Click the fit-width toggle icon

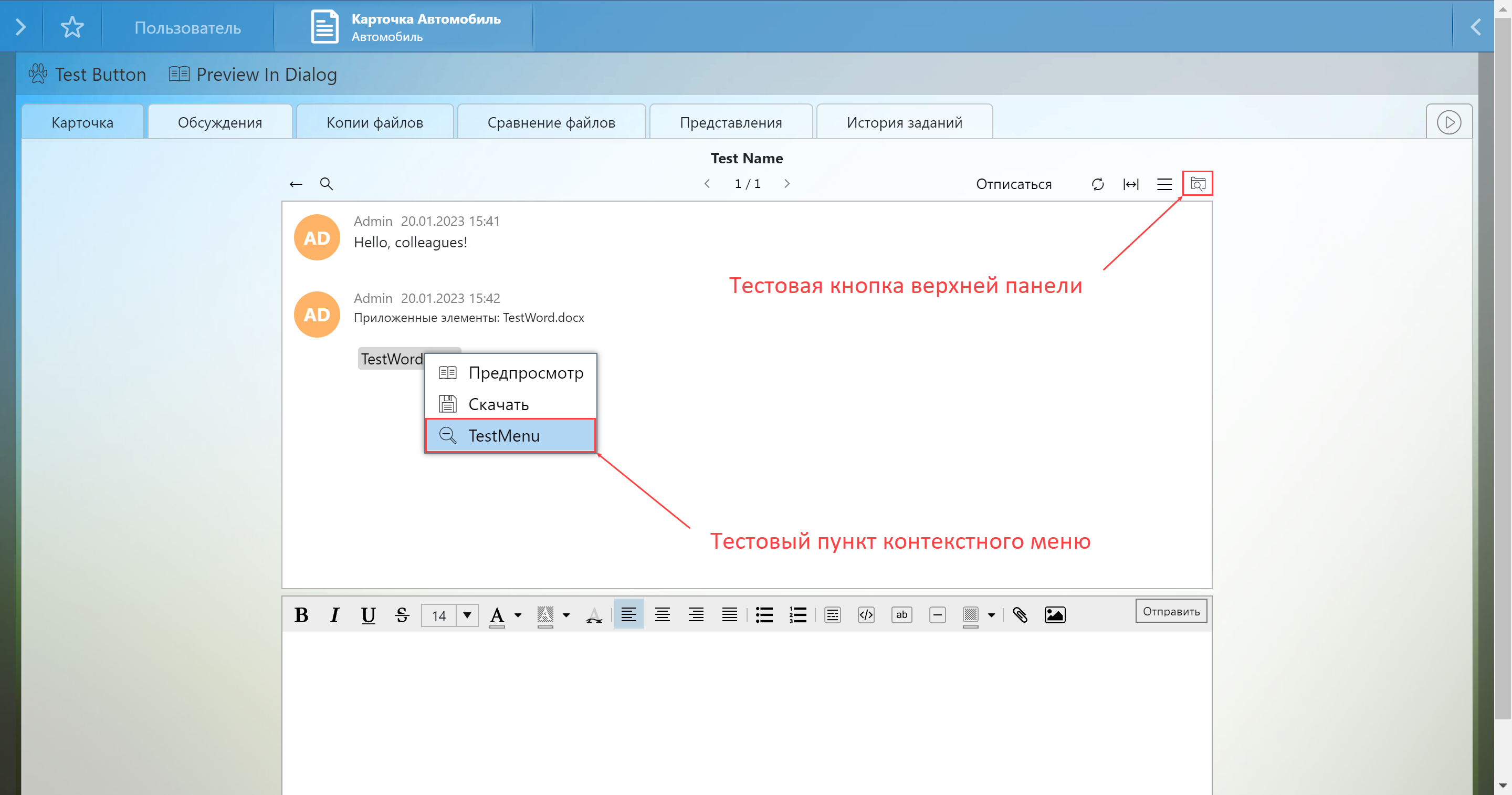point(1130,184)
